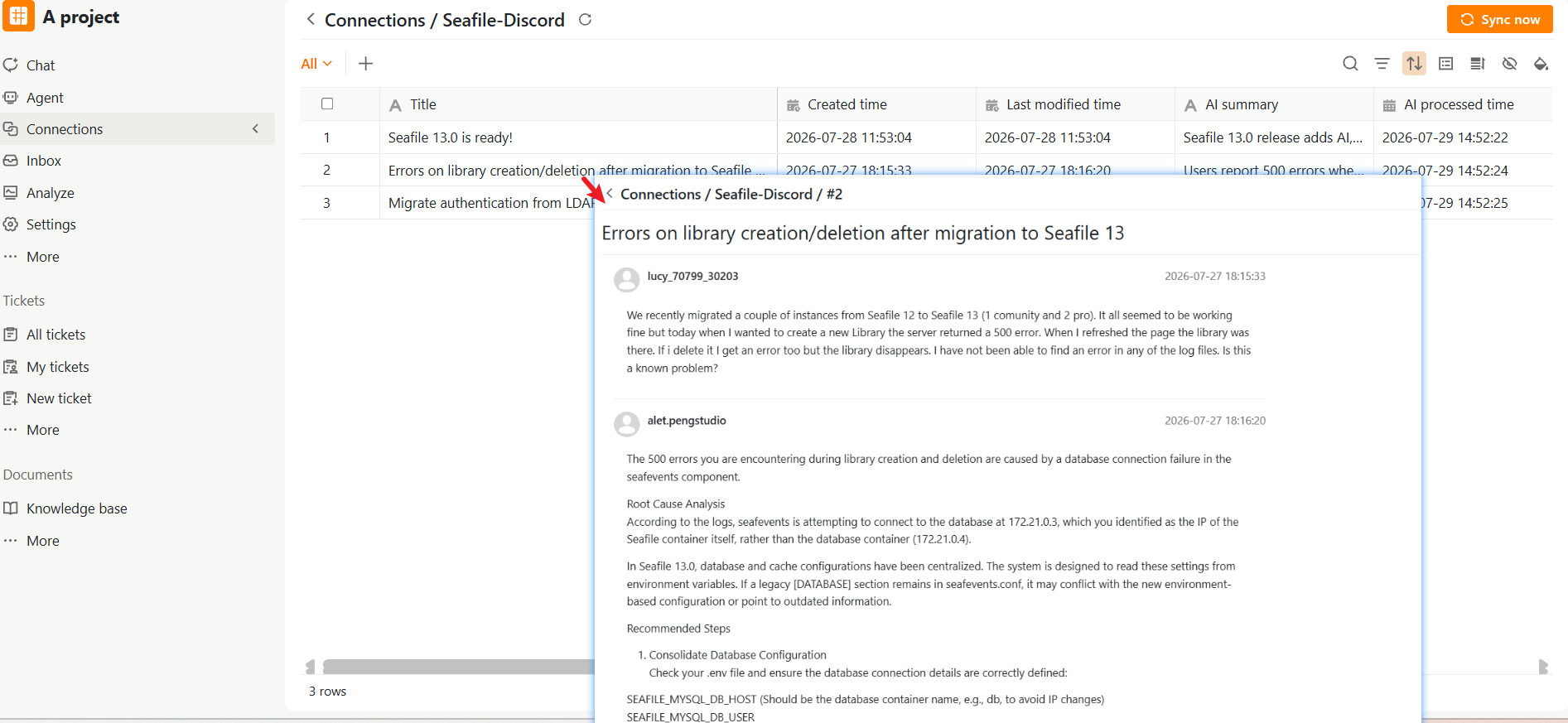Click the Last modified time column header

click(1075, 104)
